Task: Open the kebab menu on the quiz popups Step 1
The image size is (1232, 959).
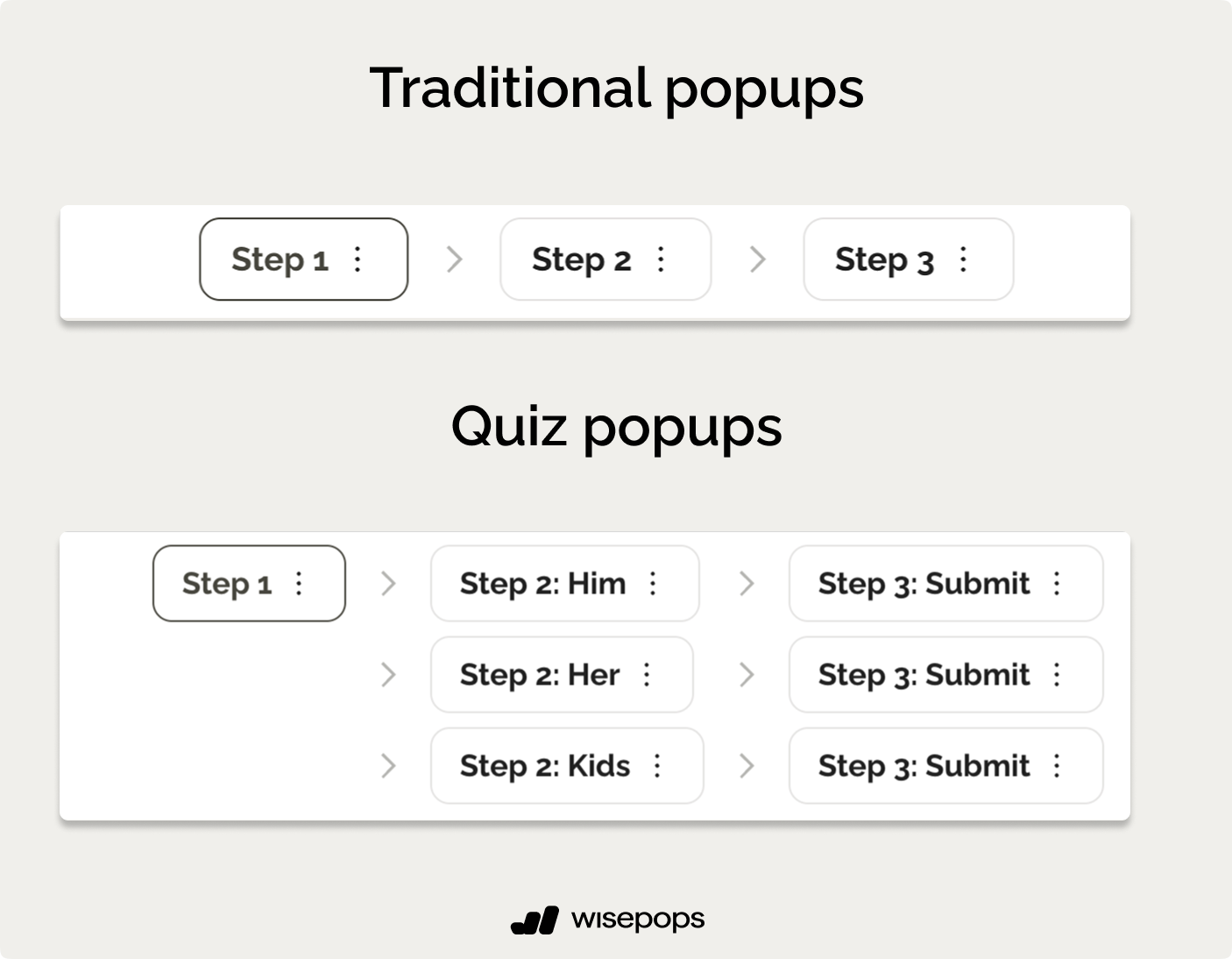Action: point(299,584)
